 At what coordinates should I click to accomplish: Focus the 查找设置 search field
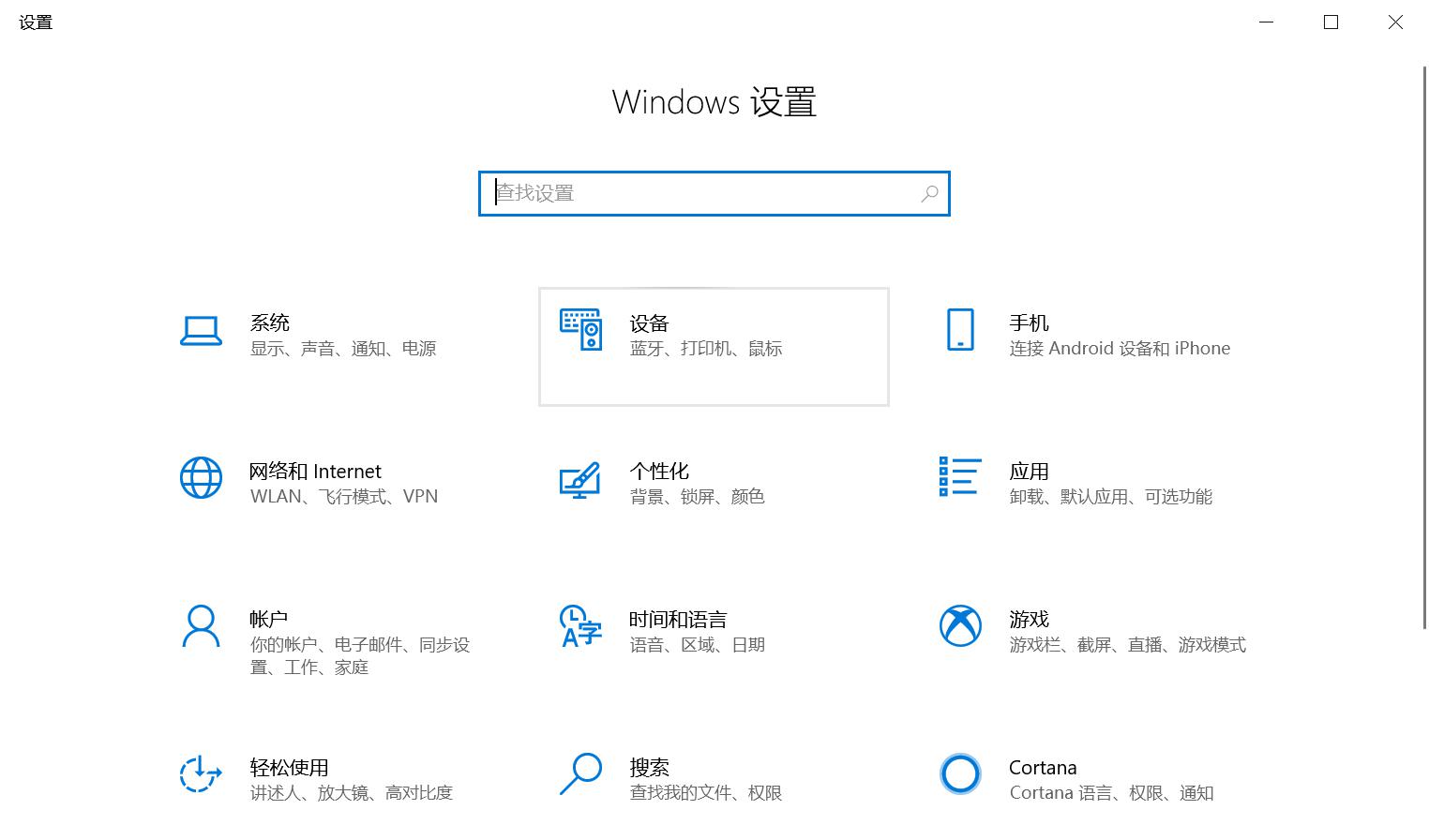tap(714, 193)
